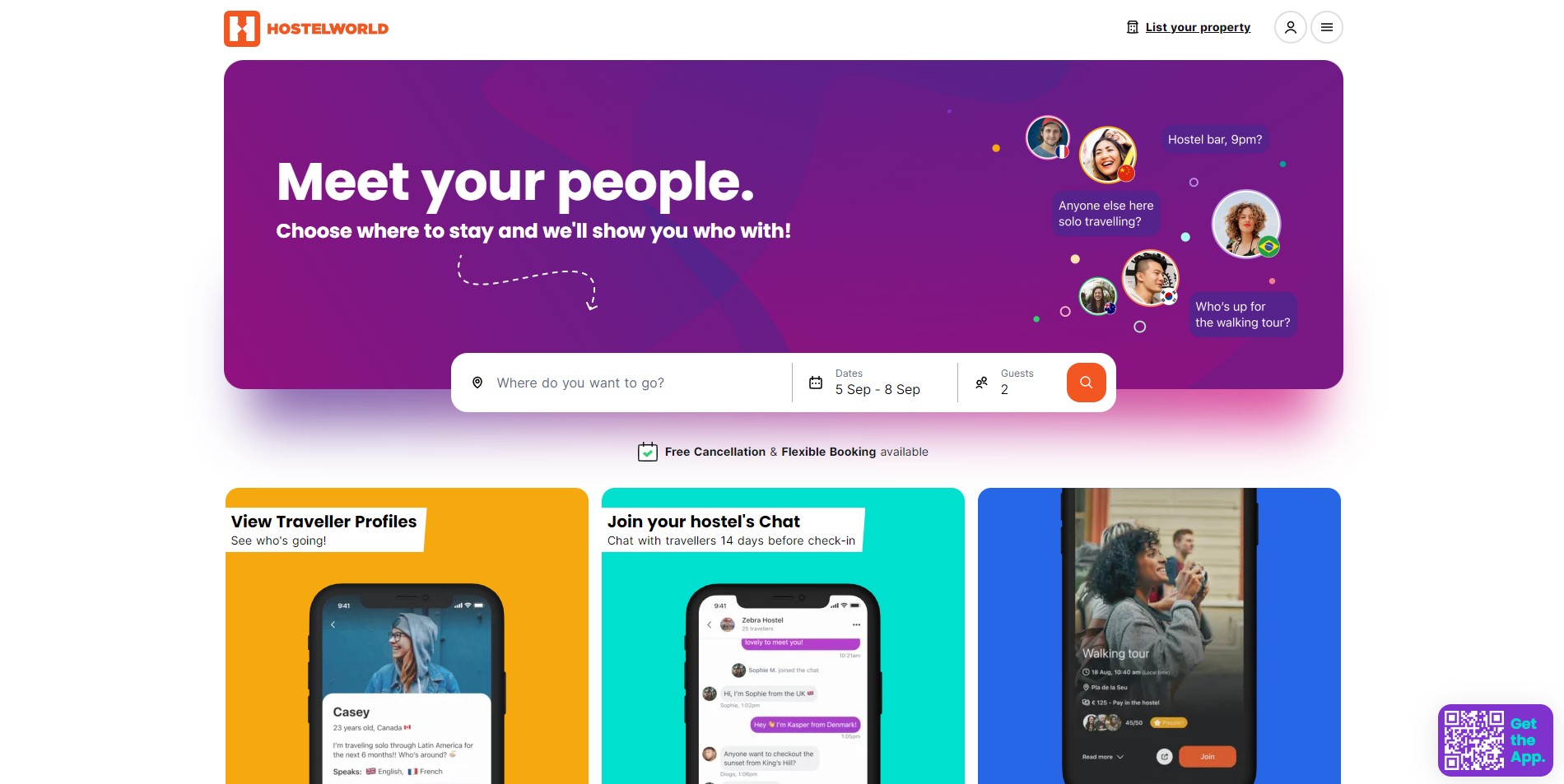The image size is (1564, 784).
Task: Select the Join your hostel's Chat card
Action: 783,636
